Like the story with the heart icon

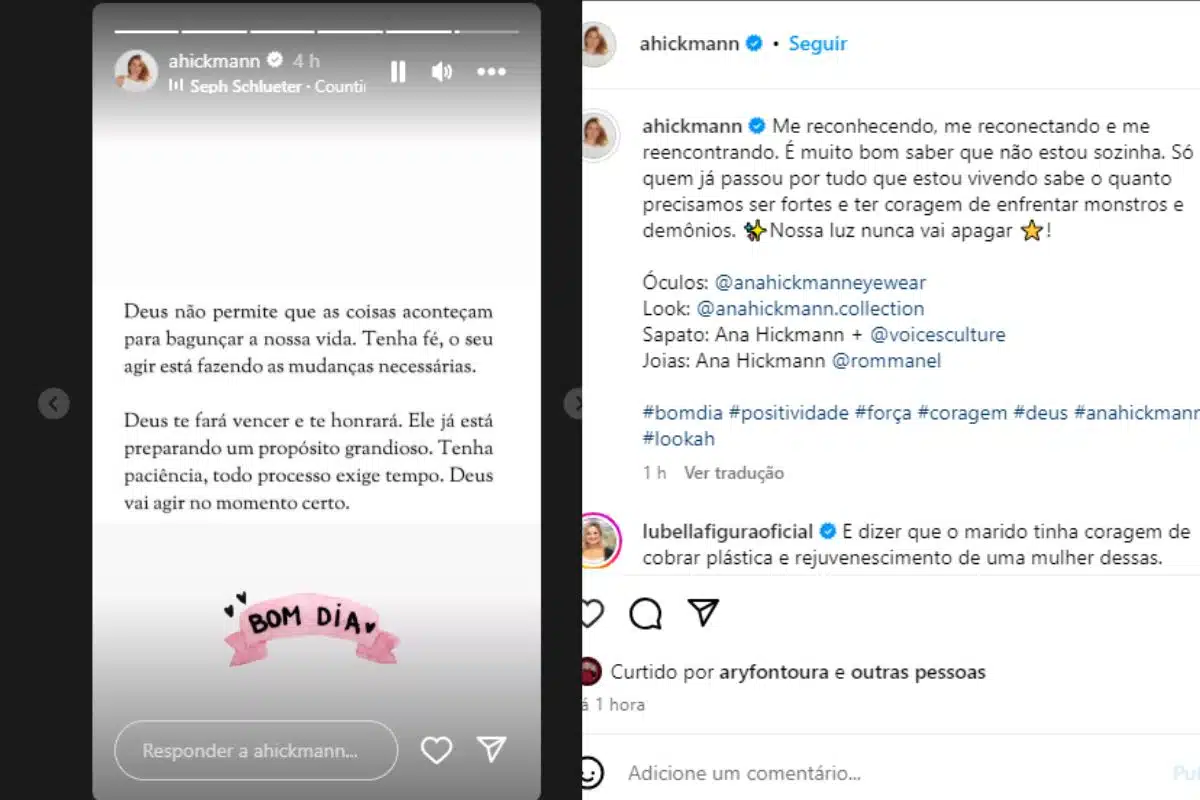[436, 750]
